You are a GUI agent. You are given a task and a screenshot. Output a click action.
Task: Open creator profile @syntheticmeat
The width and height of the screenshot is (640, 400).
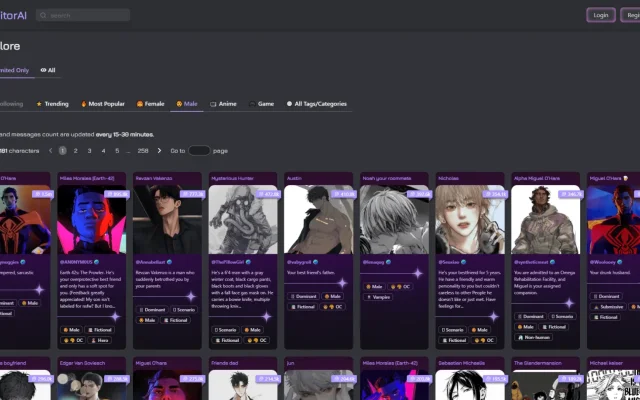tap(531, 262)
